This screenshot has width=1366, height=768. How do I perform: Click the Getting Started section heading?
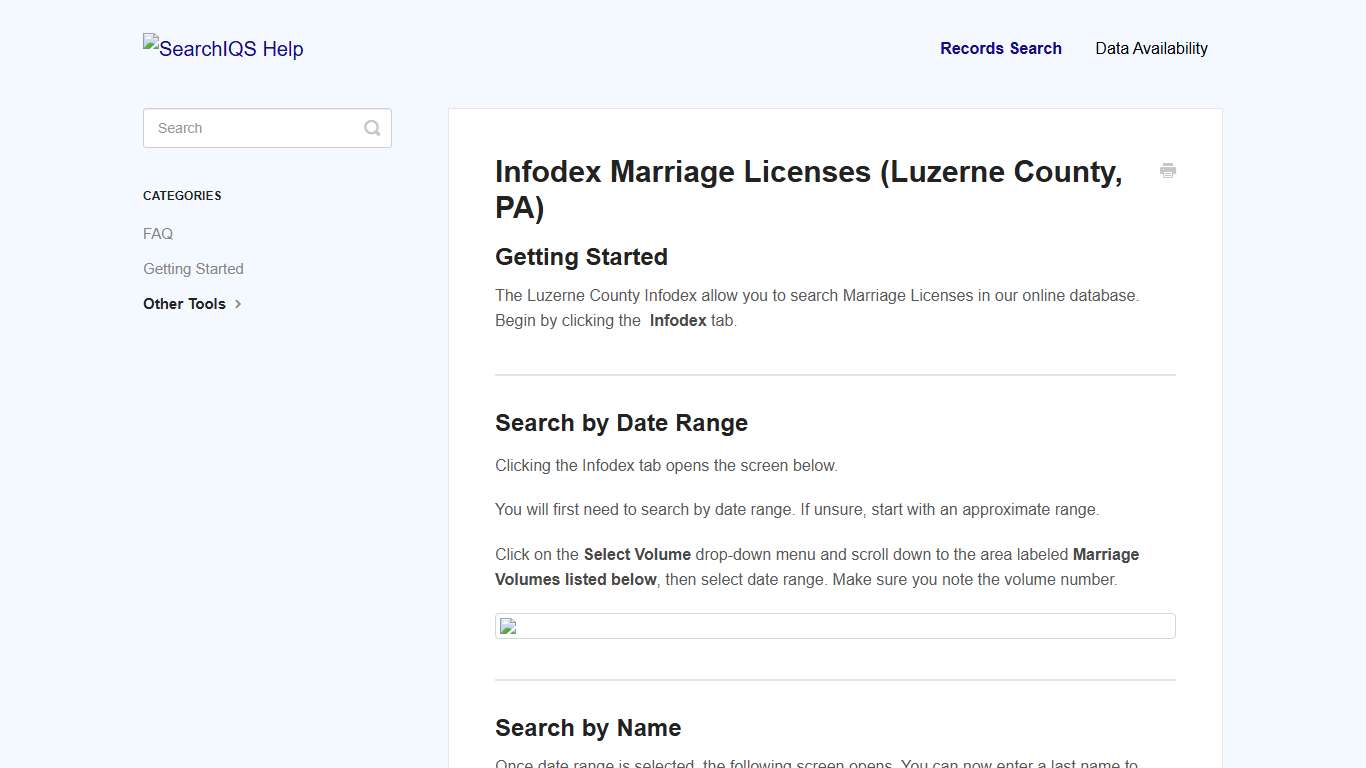click(x=581, y=257)
